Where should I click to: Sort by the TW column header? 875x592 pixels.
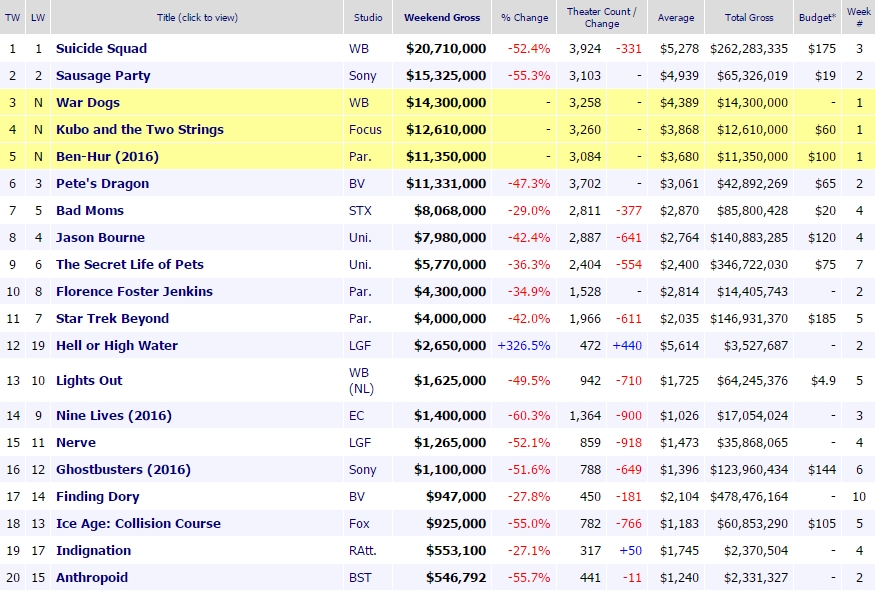coord(12,17)
